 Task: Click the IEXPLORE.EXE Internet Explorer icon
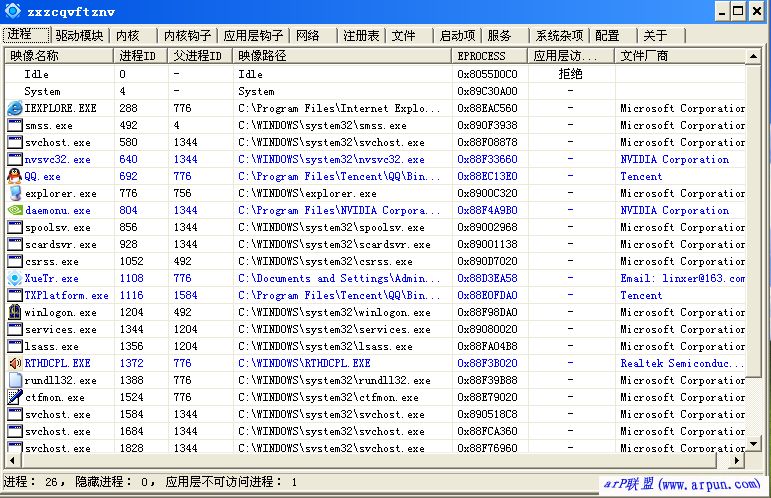point(15,108)
